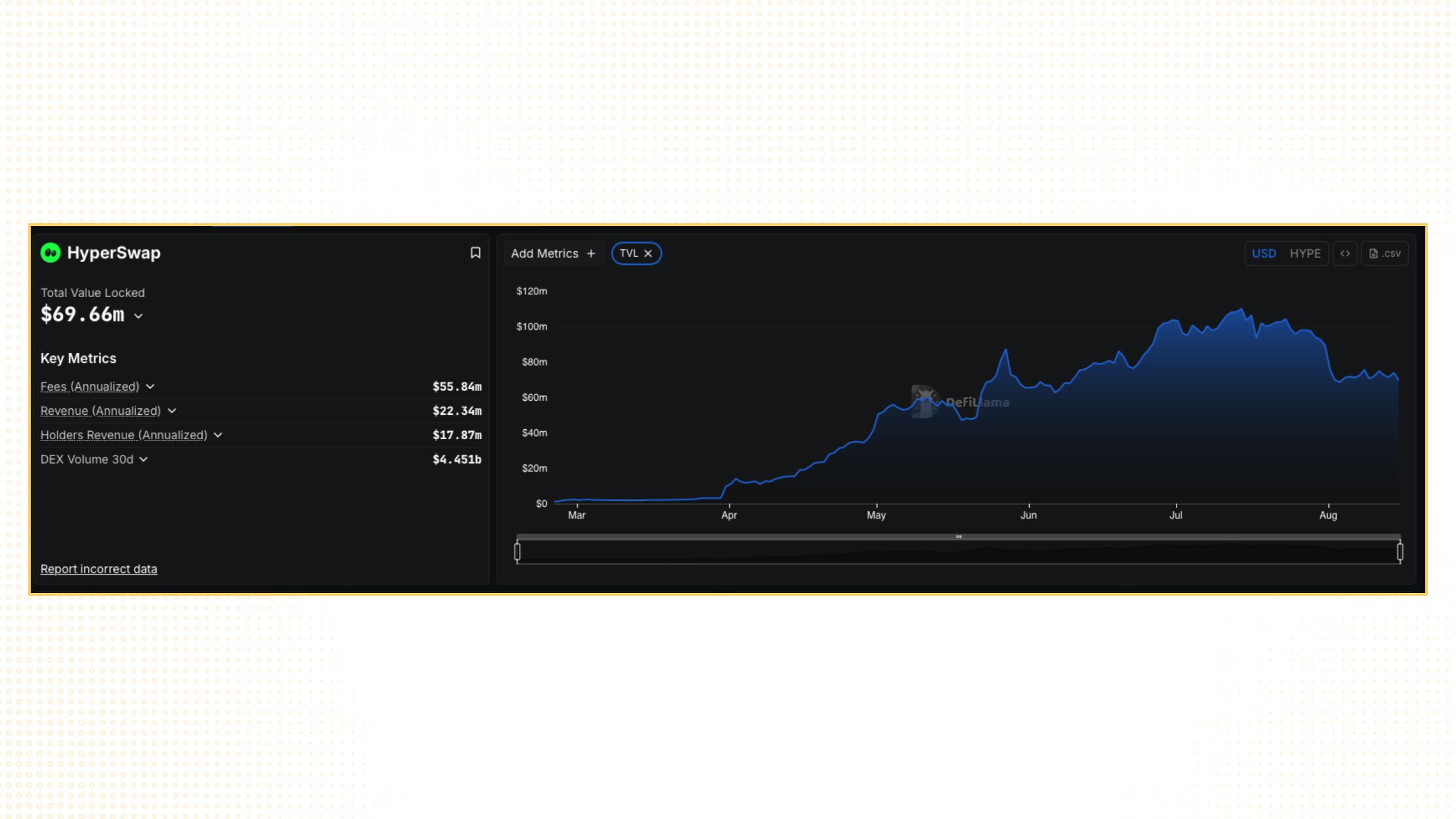Click the HyperSwap title text

coord(114,253)
